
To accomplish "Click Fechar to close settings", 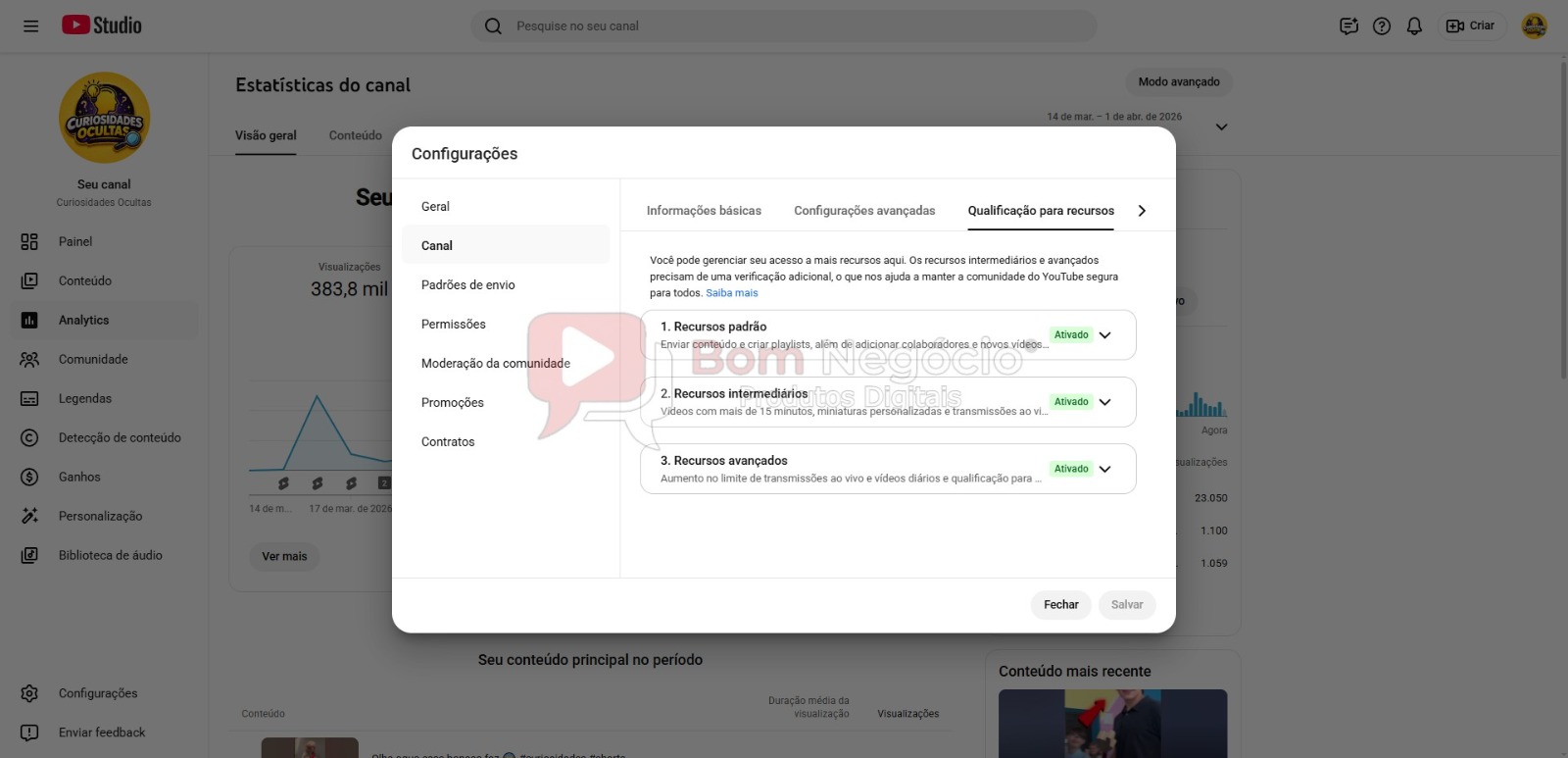I will [1061, 605].
